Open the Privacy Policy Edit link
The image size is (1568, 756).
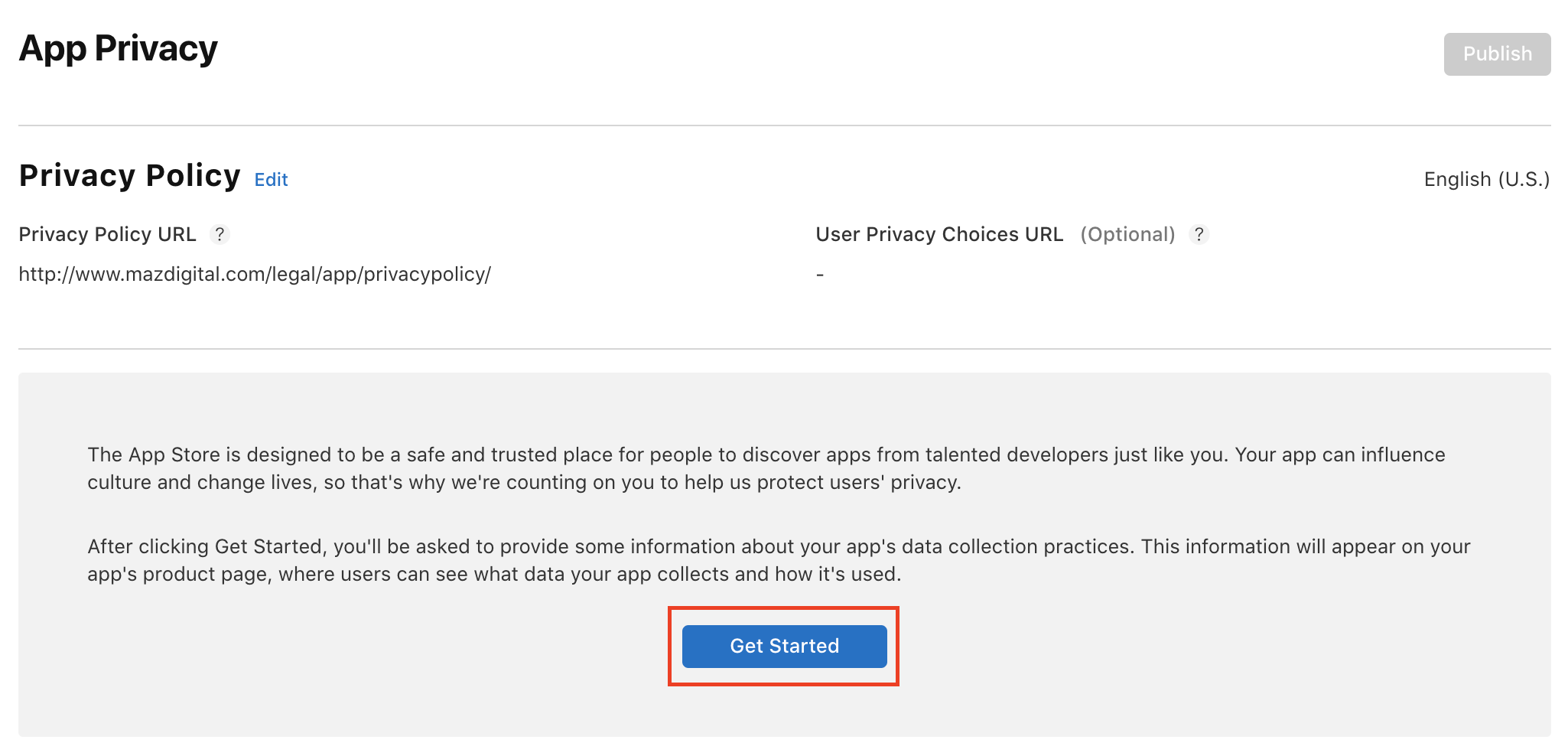(271, 180)
